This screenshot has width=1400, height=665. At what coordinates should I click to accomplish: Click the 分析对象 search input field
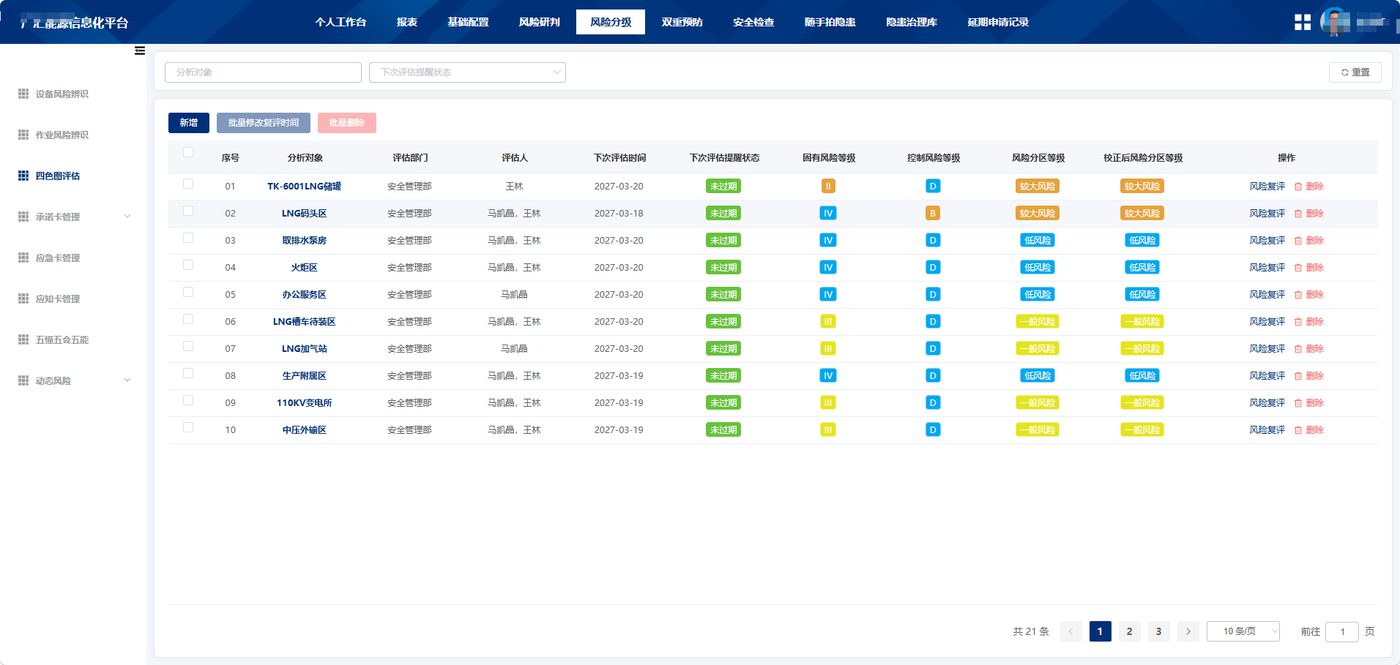[263, 72]
